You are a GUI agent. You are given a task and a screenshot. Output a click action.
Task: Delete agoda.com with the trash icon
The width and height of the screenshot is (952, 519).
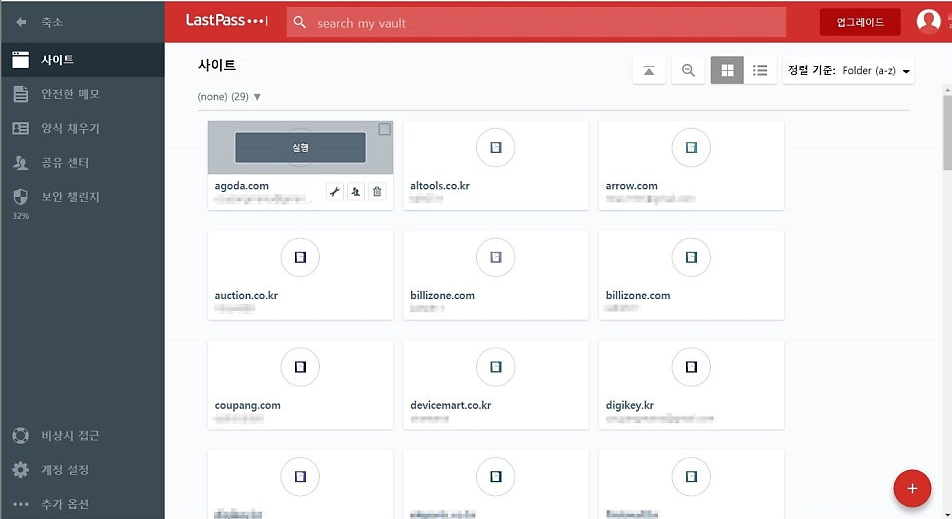tap(377, 192)
